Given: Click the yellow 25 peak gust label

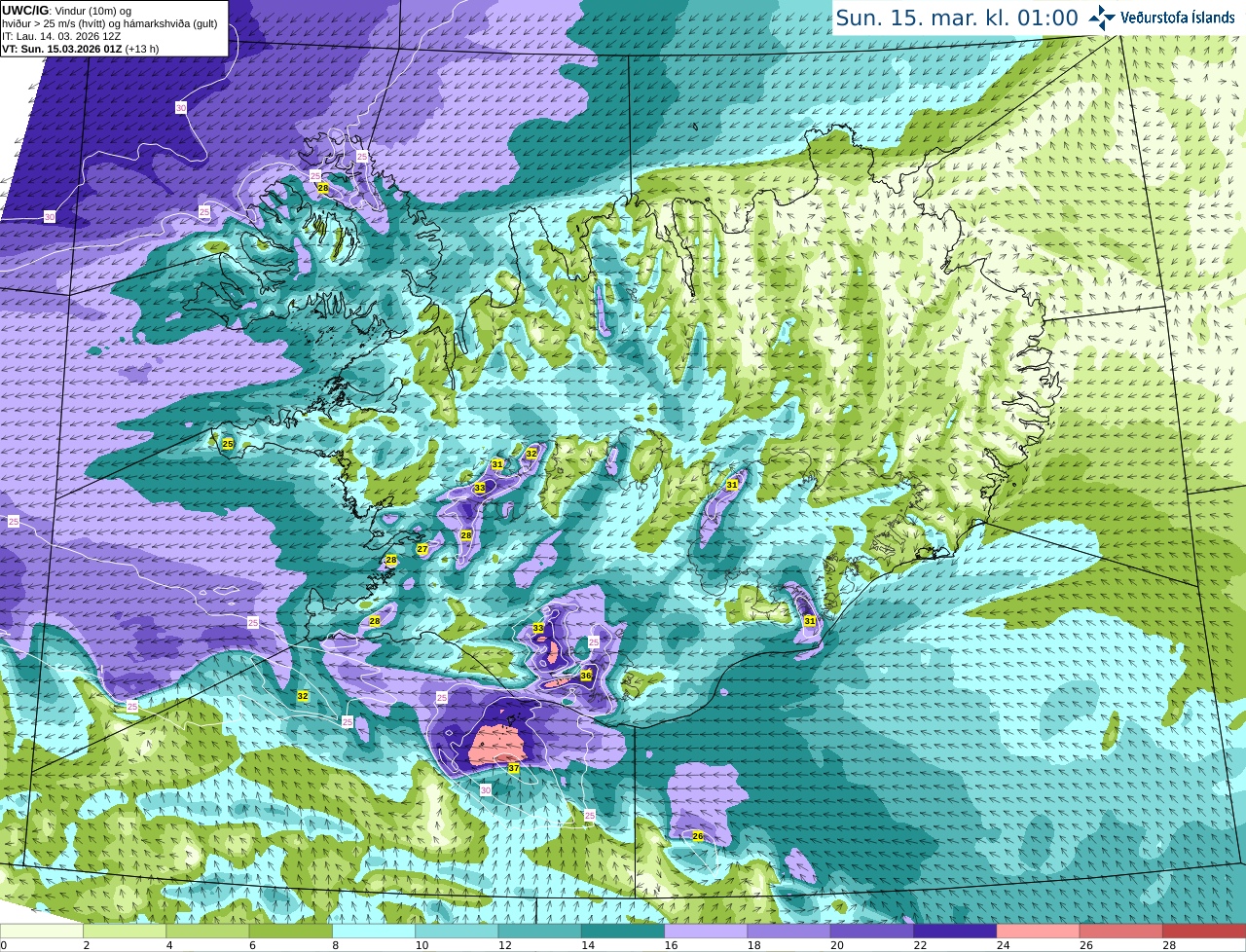Looking at the screenshot, I should pos(228,444).
